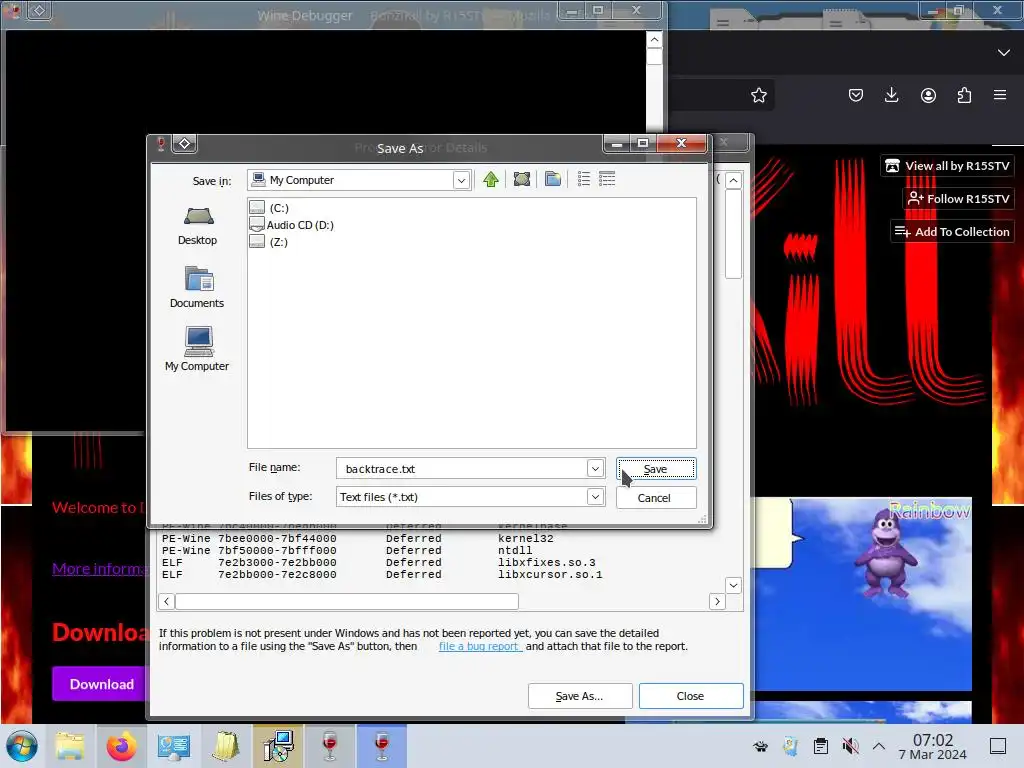Screen dimensions: 1024x768
Task: Create new folder in Save As dialog
Action: coord(553,179)
